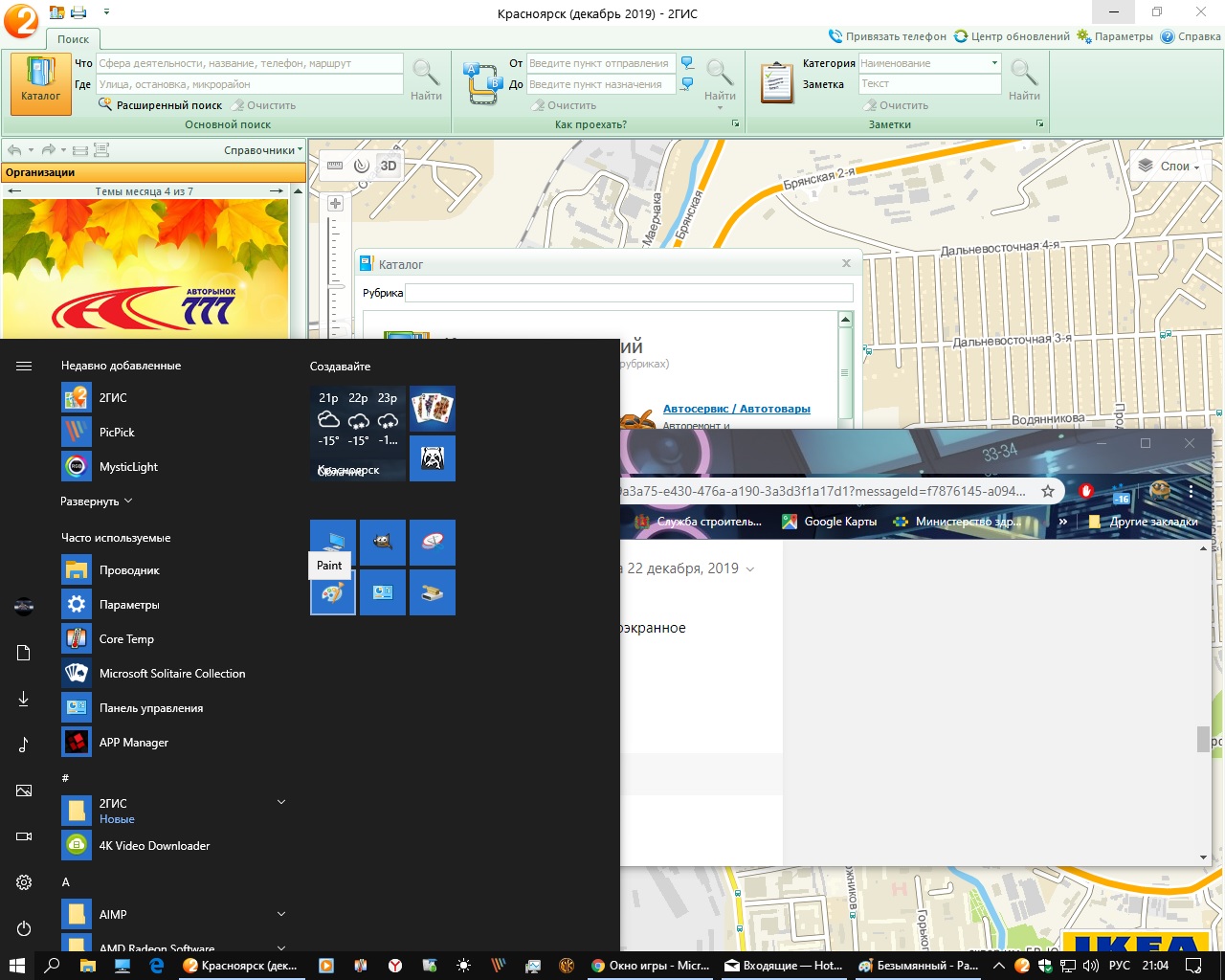The width and height of the screenshot is (1225, 980).
Task: Toggle 3D map view button
Action: 389,166
